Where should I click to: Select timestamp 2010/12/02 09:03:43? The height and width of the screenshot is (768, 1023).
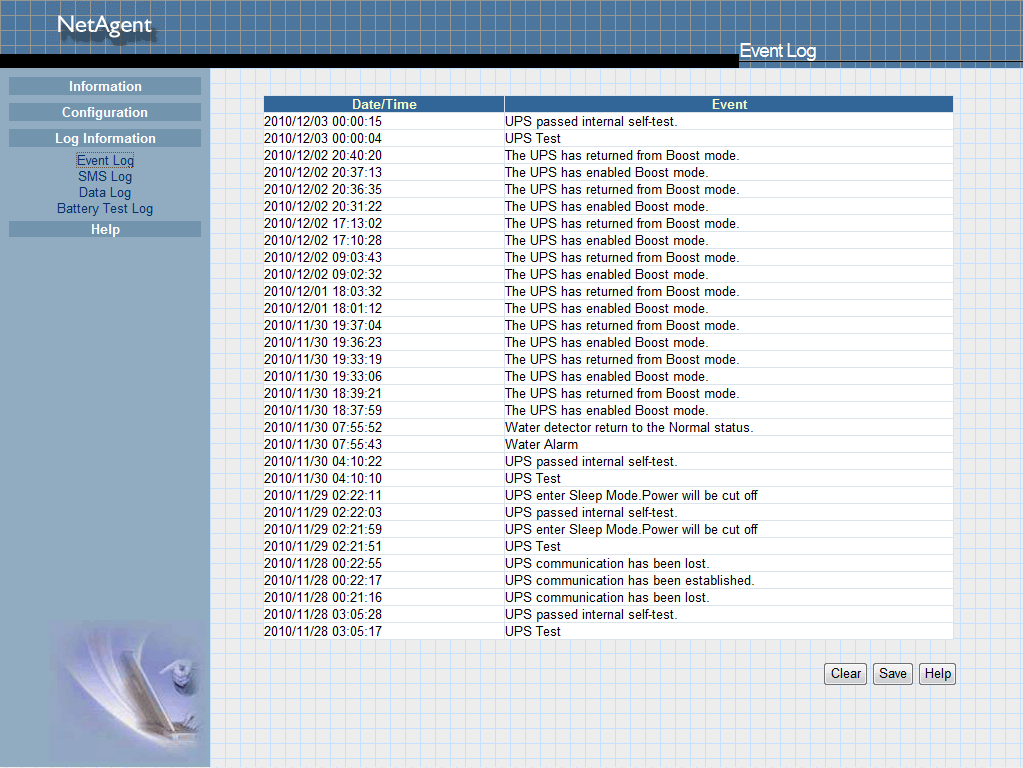[x=323, y=257]
